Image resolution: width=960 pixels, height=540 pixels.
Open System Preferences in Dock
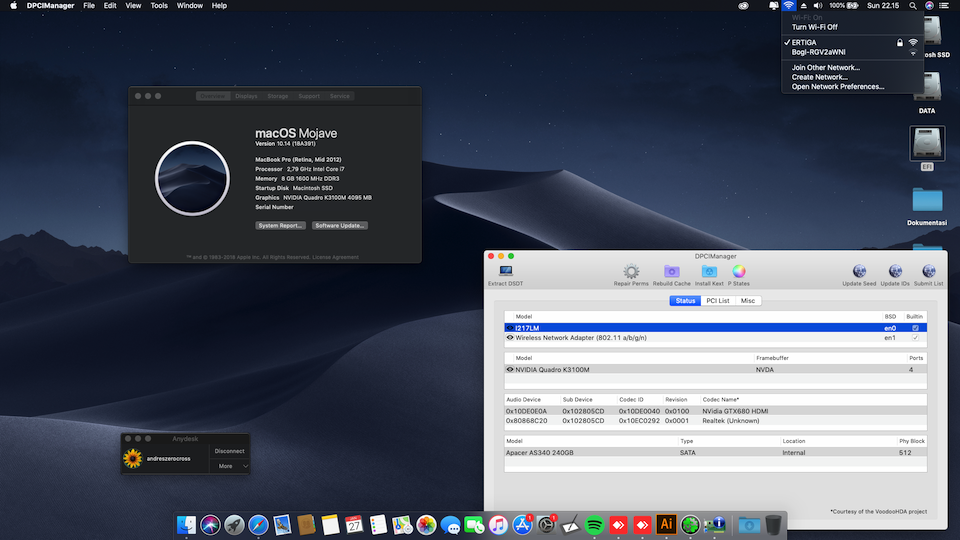coord(546,525)
